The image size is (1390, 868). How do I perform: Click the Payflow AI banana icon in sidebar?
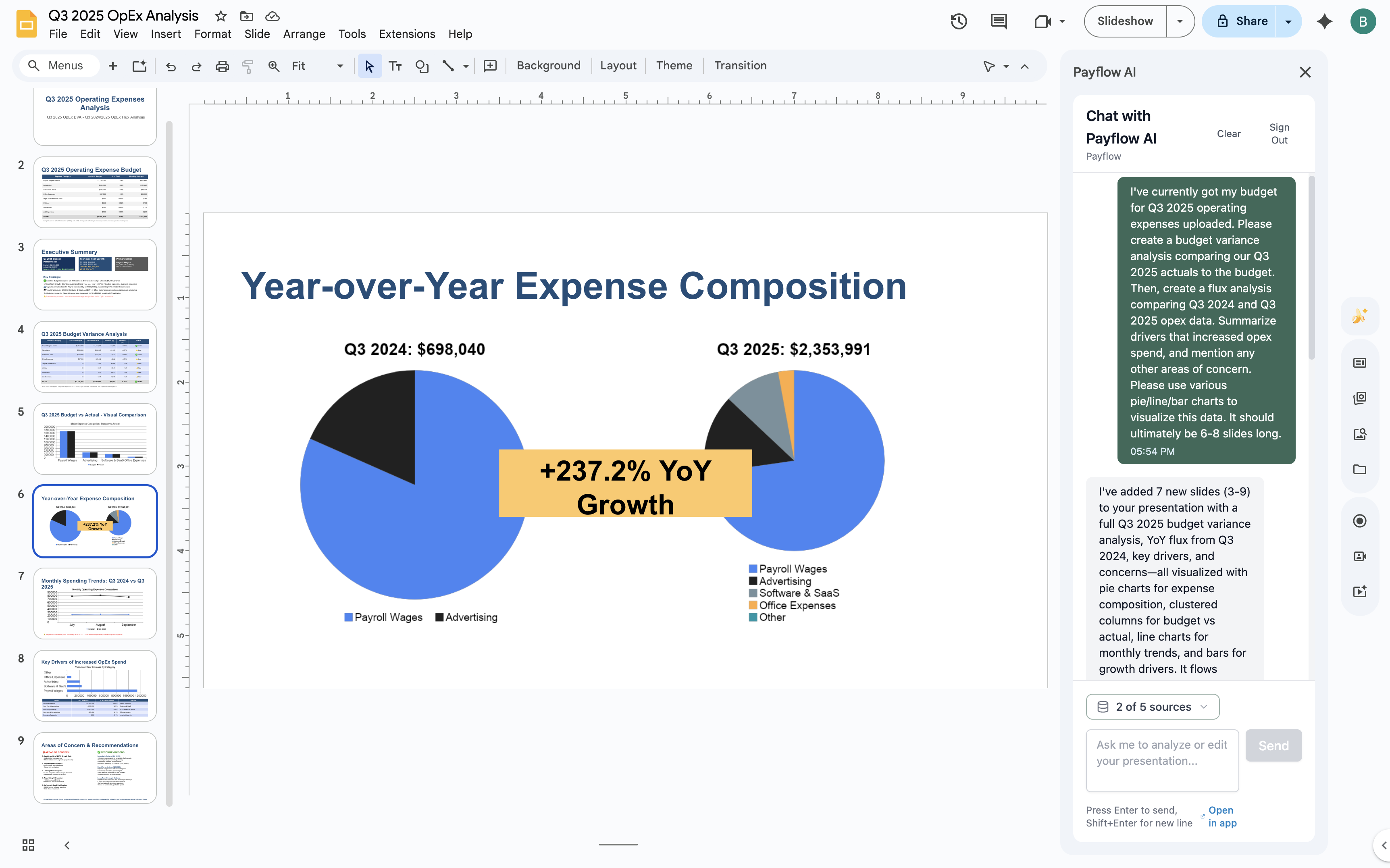coord(1360,315)
